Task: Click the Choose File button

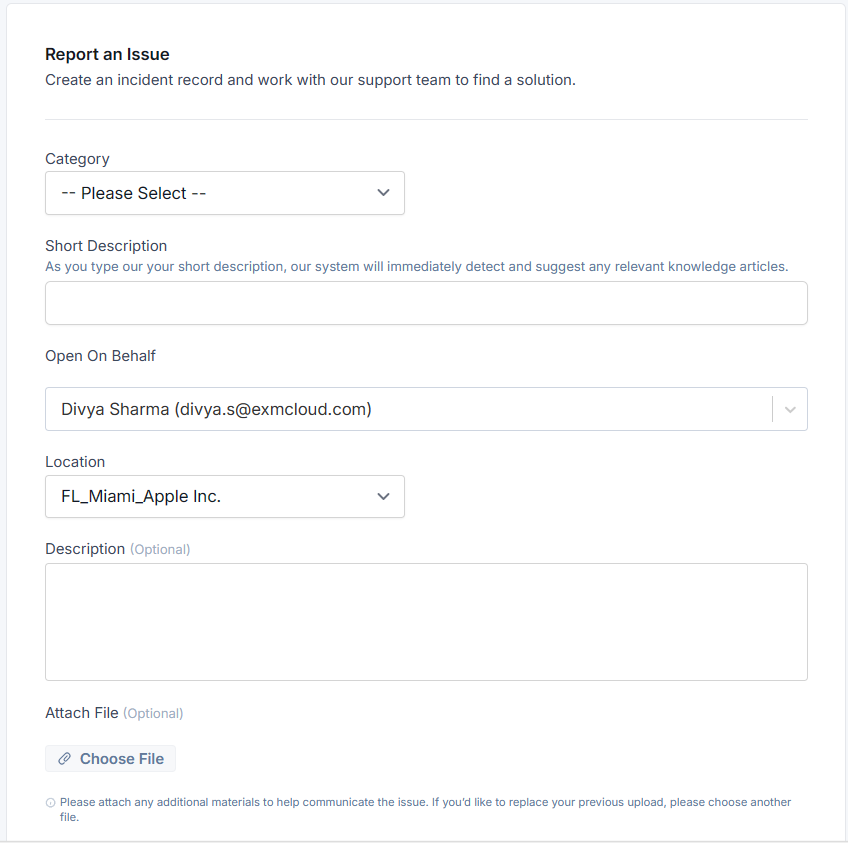Action: coord(110,759)
